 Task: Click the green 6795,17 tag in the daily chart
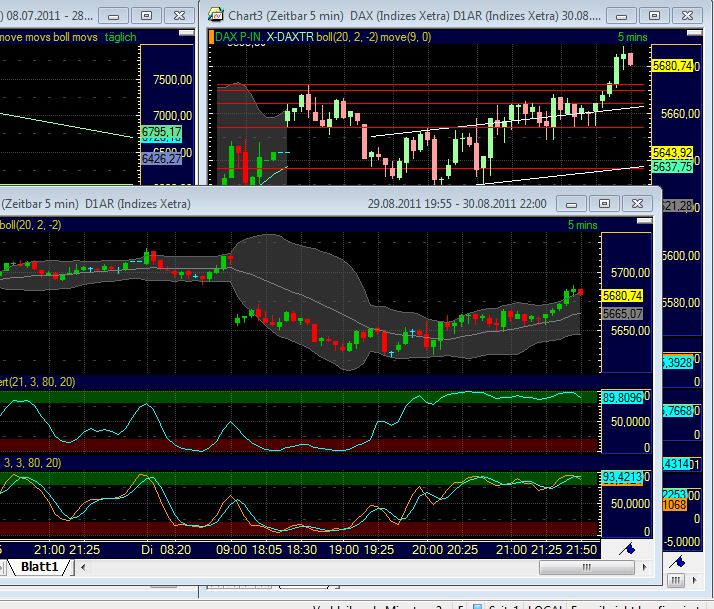[x=161, y=131]
